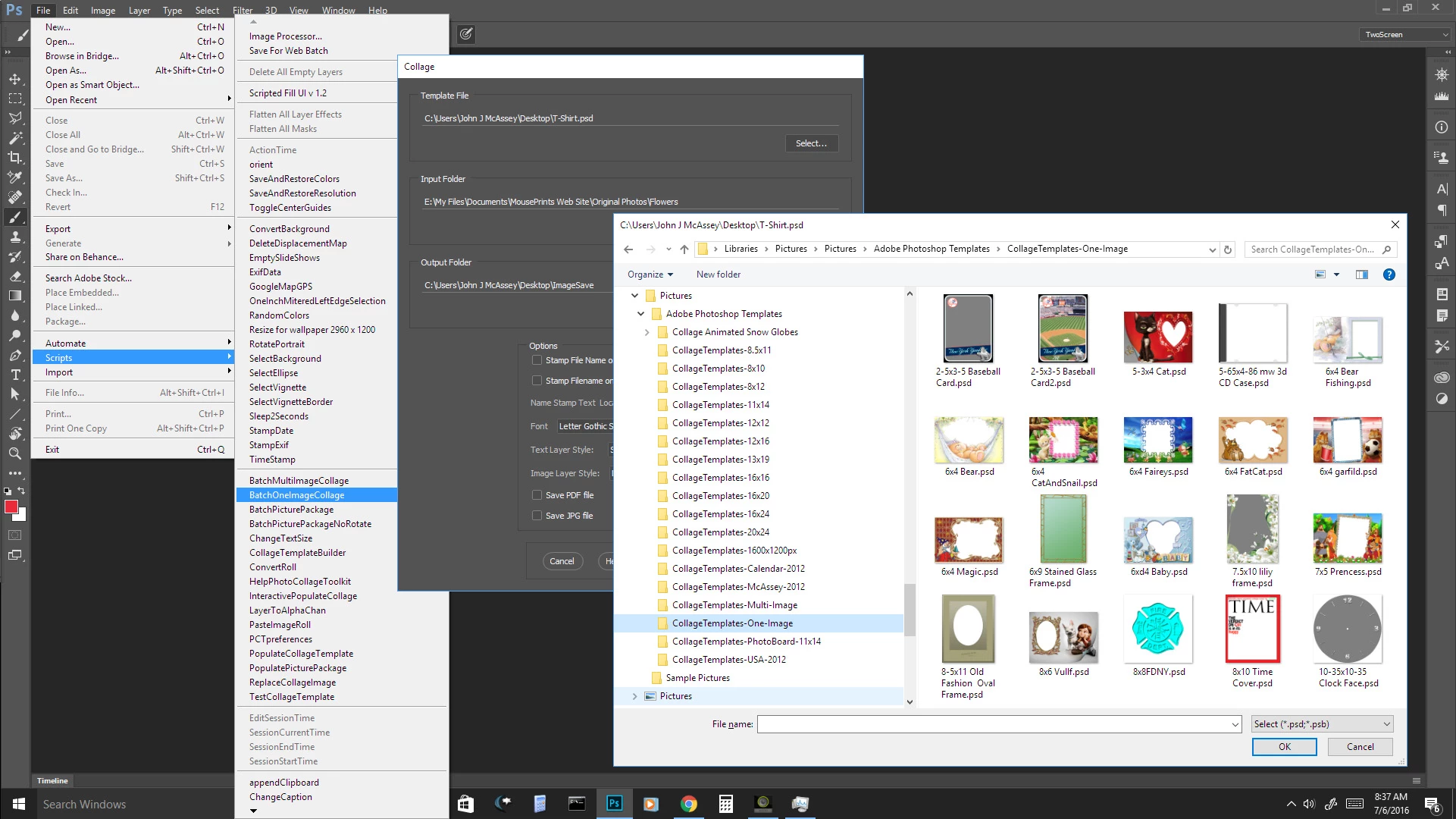
Task: Click OK in the file dialog
Action: point(1284,747)
